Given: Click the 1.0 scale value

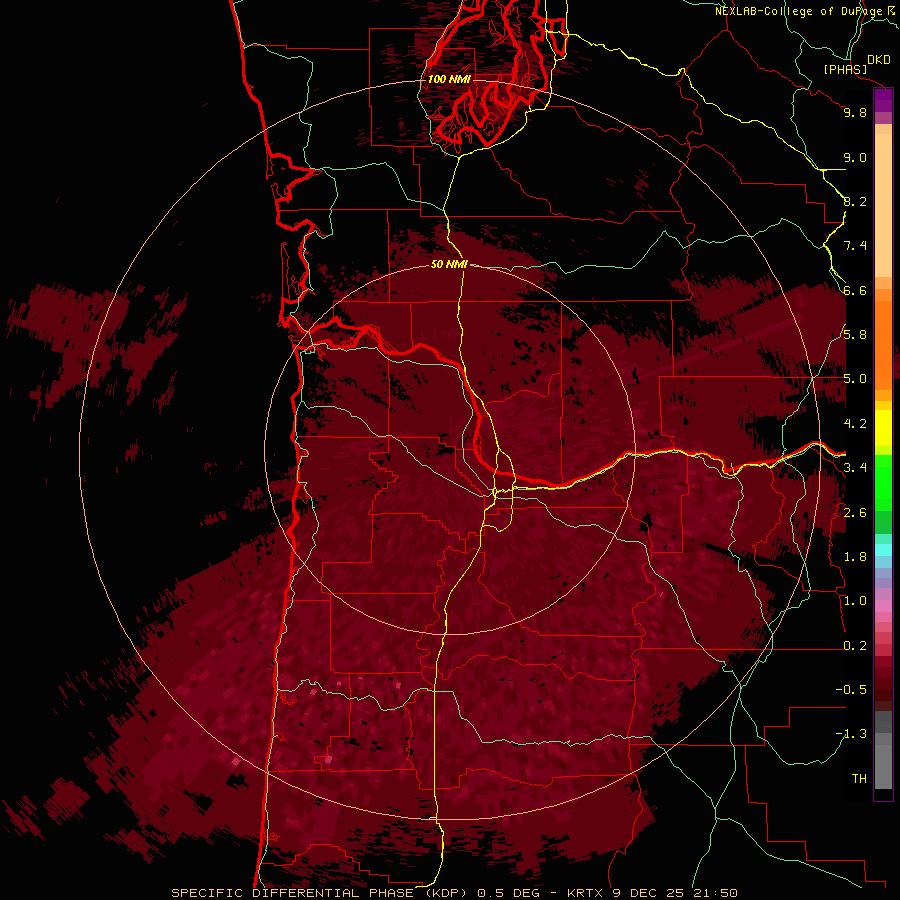Looking at the screenshot, I should pos(855,601).
